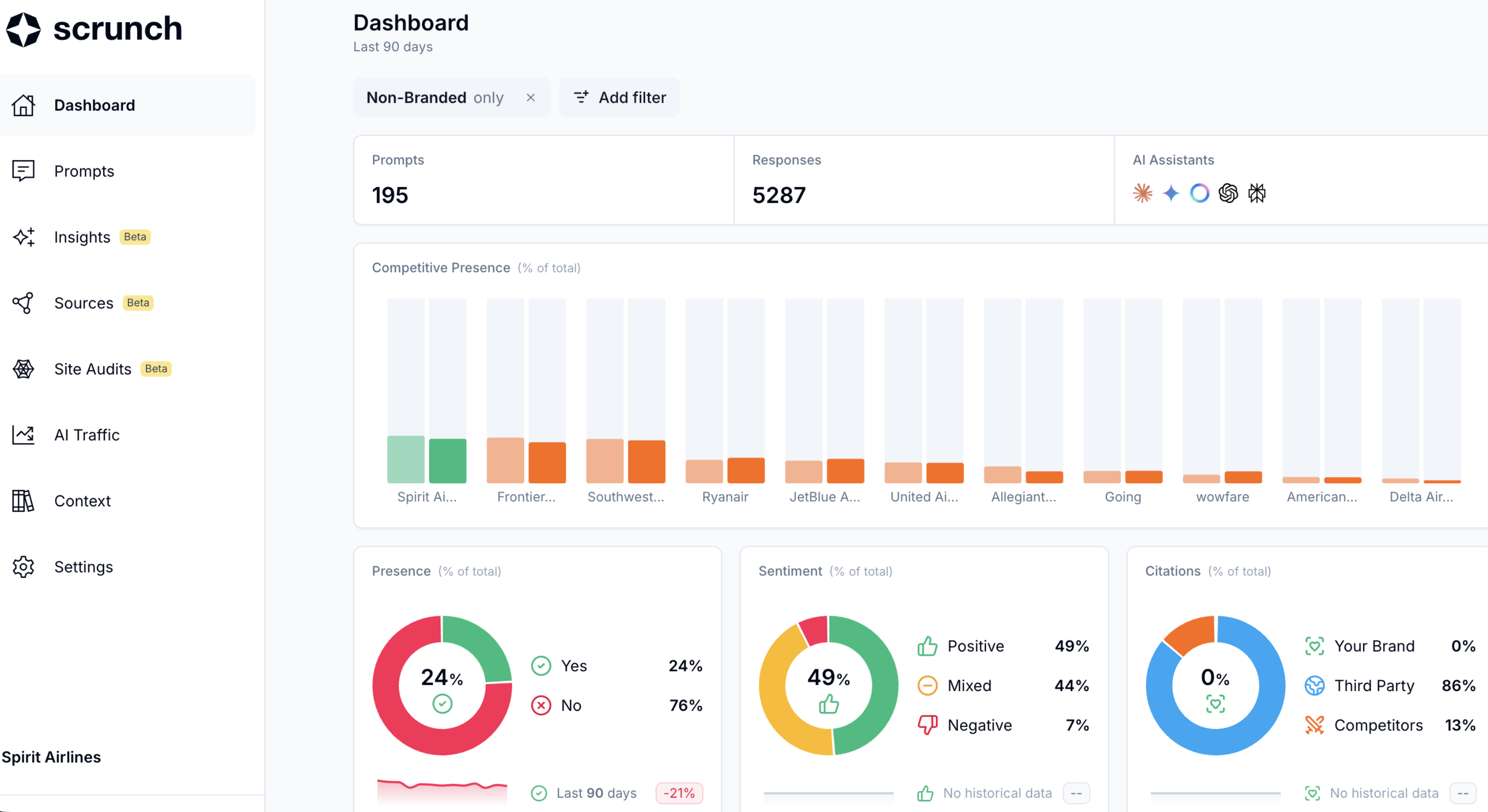This screenshot has height=812, width=1488.
Task: Switch to the Prompts section
Action: [84, 171]
